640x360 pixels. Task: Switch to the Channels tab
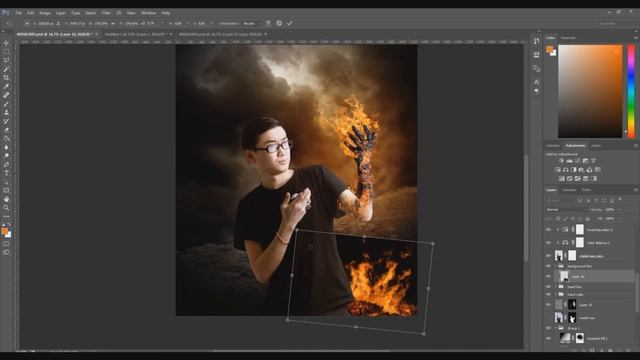(569, 190)
